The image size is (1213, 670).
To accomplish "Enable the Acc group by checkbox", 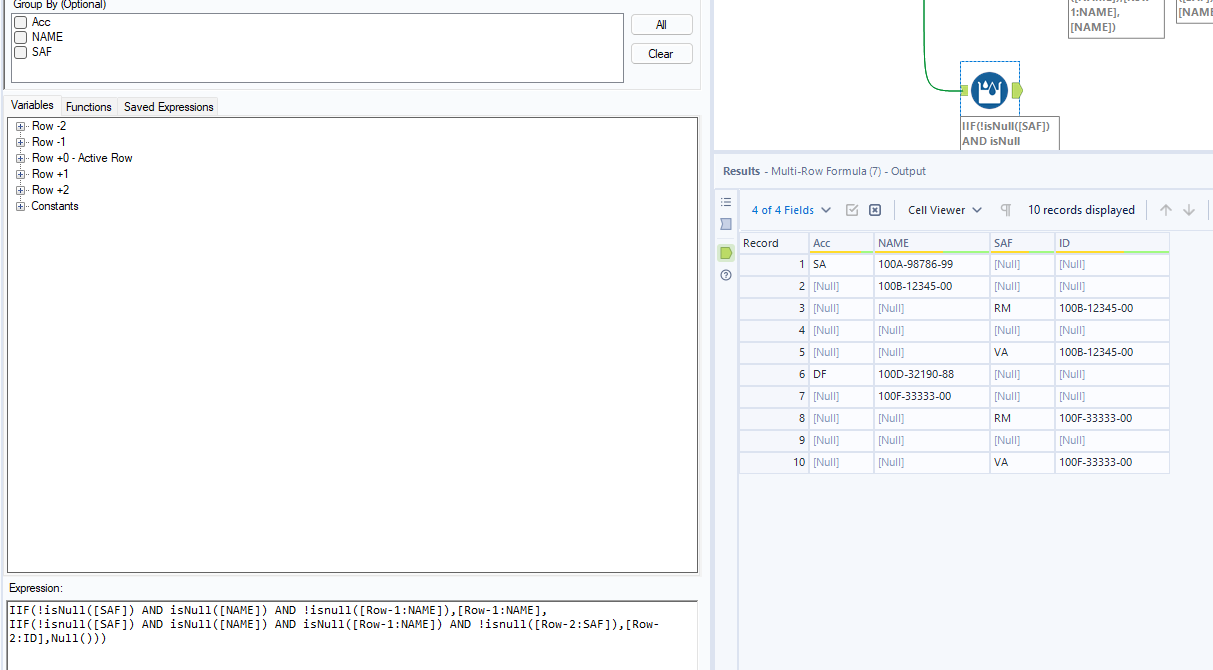I will [20, 22].
